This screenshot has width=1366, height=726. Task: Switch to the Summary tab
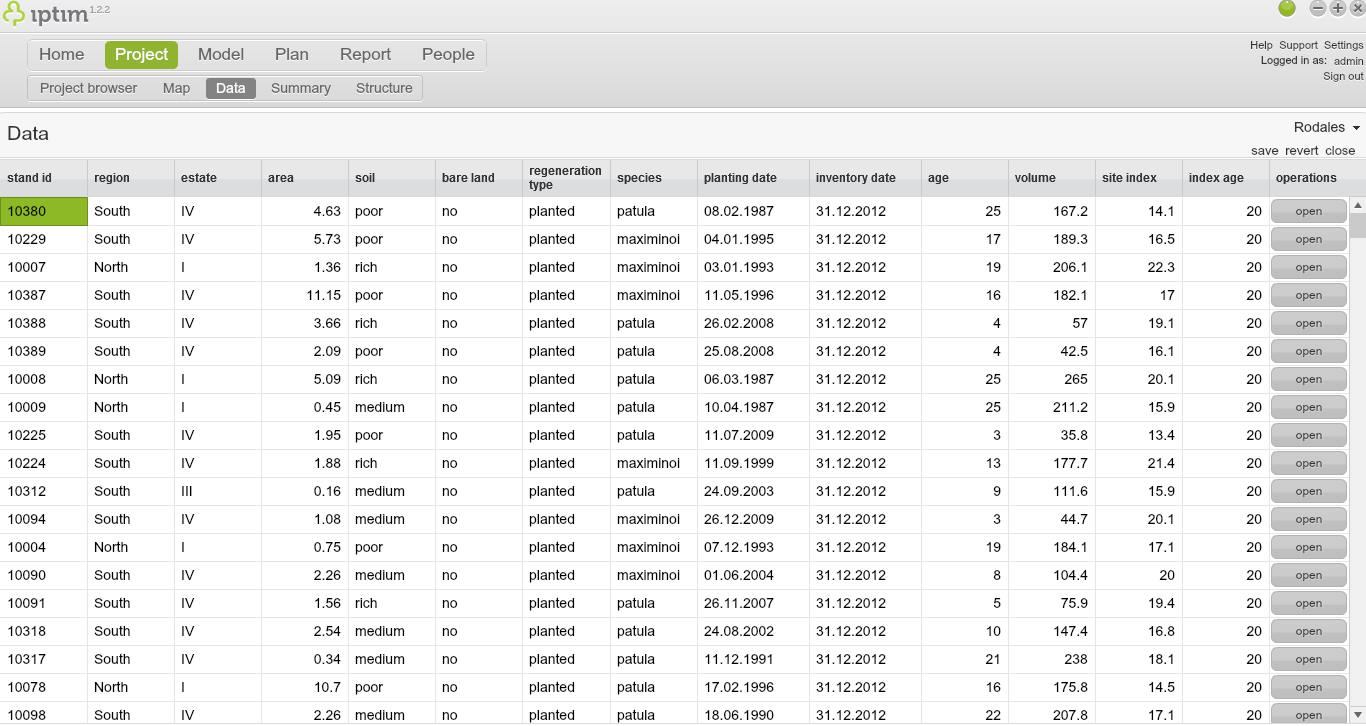(x=300, y=88)
